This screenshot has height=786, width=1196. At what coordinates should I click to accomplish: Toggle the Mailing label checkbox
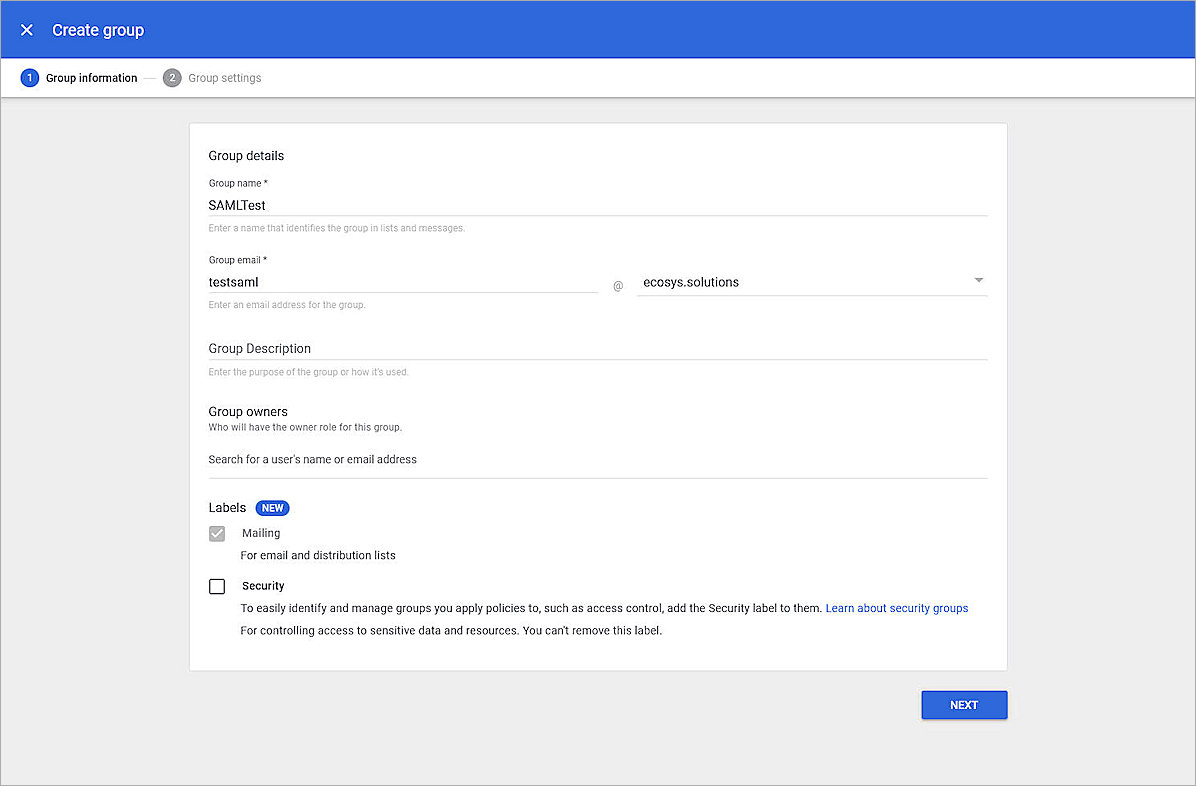pos(217,533)
